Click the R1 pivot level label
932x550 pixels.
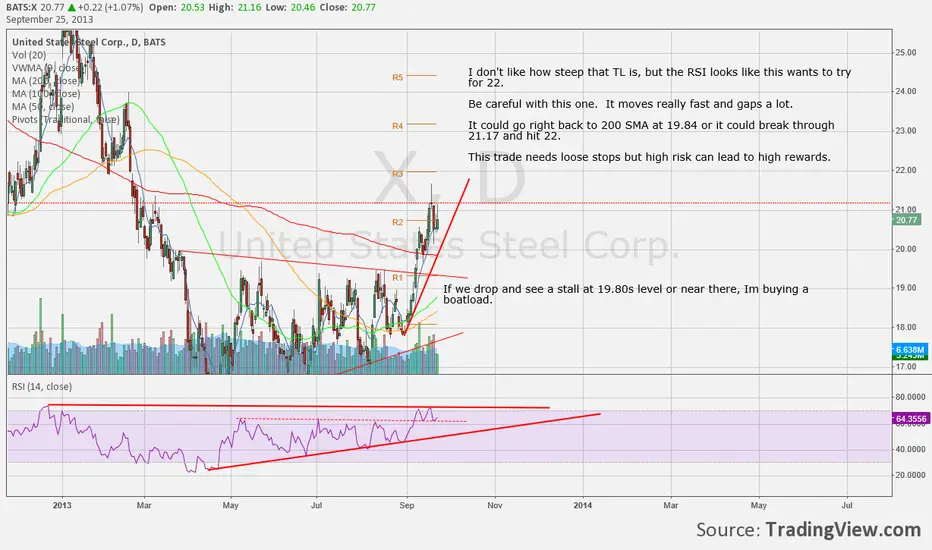pos(398,278)
